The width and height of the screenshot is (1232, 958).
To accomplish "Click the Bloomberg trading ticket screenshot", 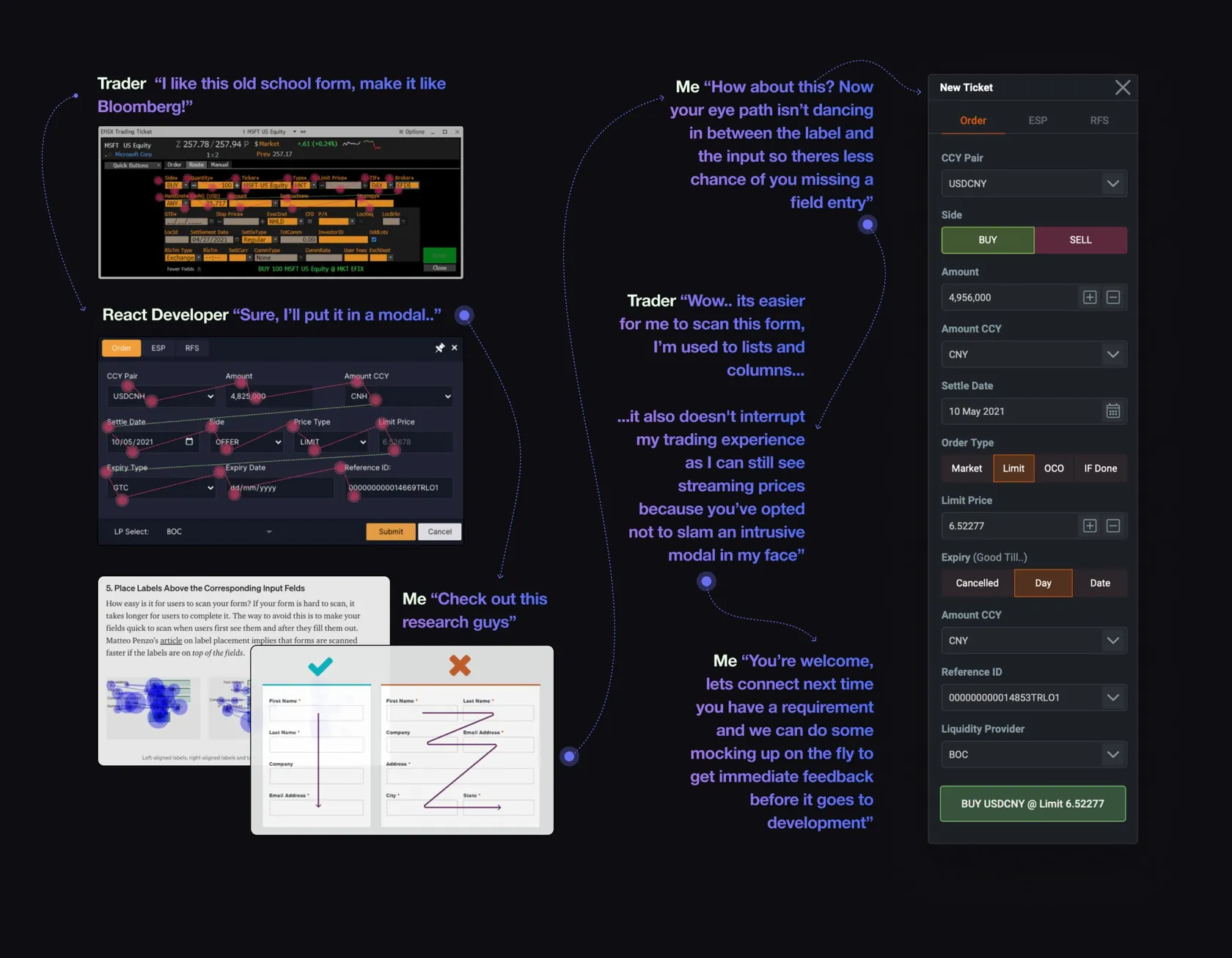I will (x=281, y=202).
